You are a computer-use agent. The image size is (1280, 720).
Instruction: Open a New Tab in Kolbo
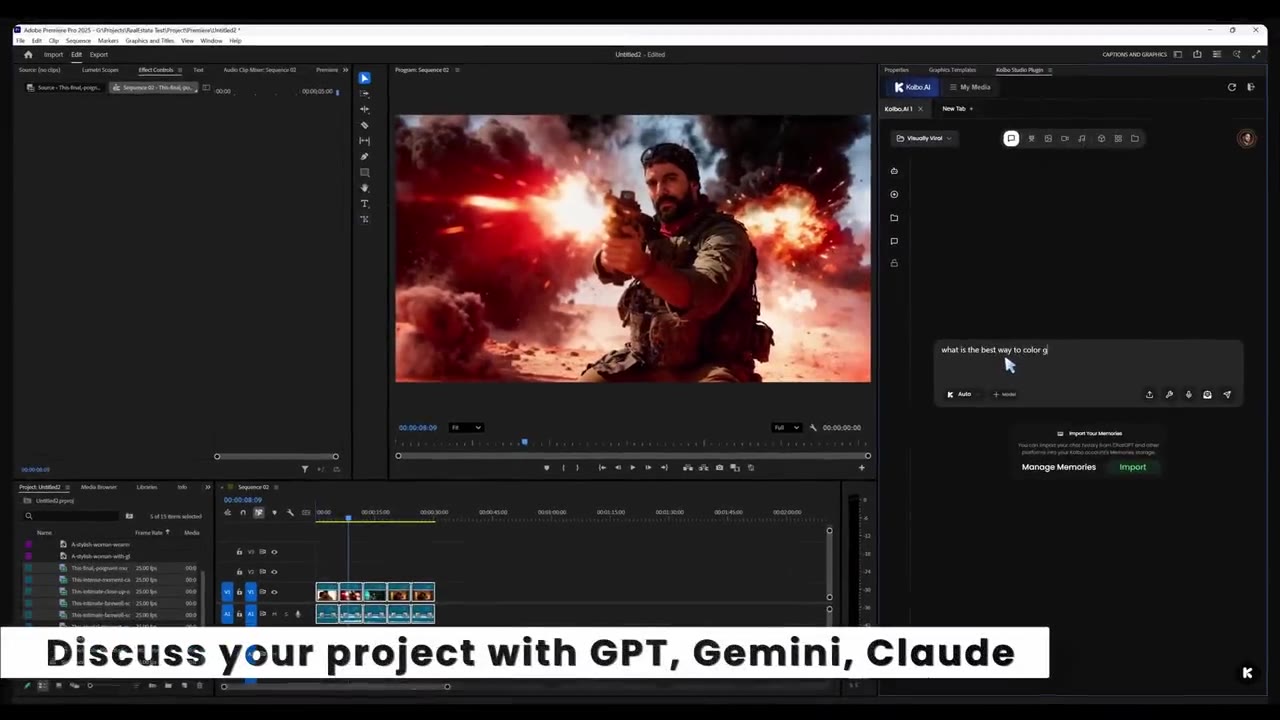[958, 108]
